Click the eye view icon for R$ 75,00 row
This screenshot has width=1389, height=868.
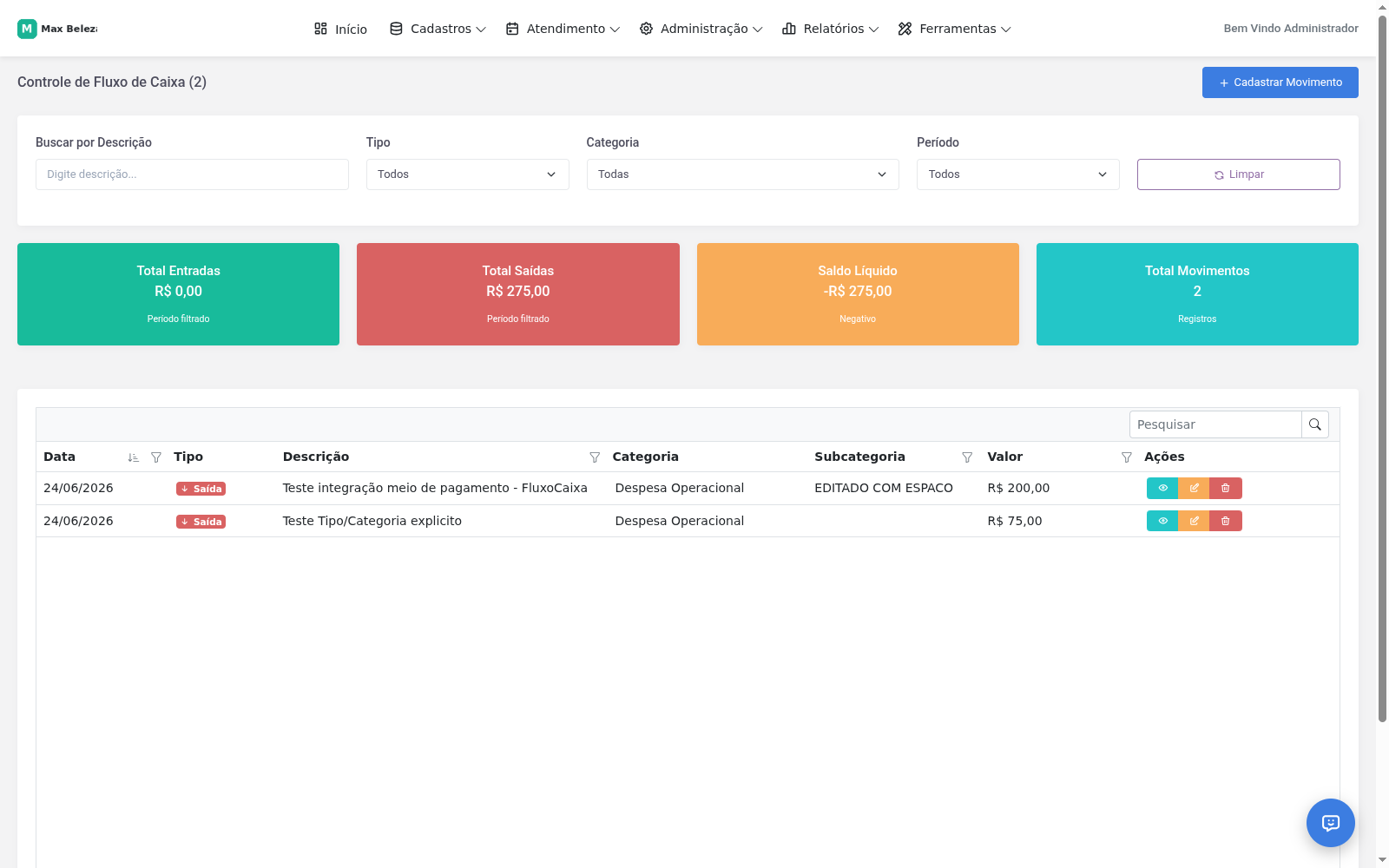coord(1162,521)
